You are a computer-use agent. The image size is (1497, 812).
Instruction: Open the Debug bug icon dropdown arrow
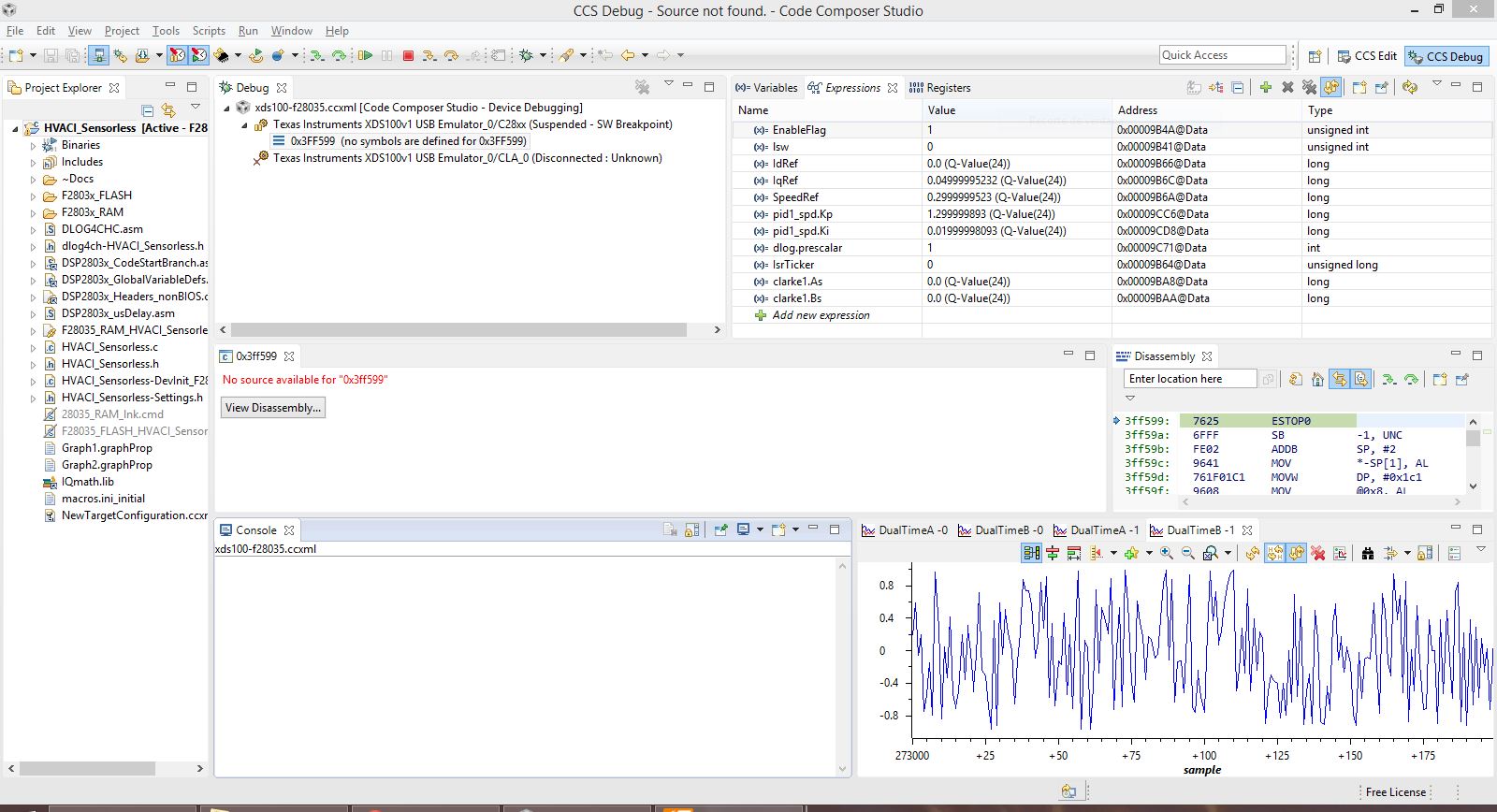click(x=543, y=56)
